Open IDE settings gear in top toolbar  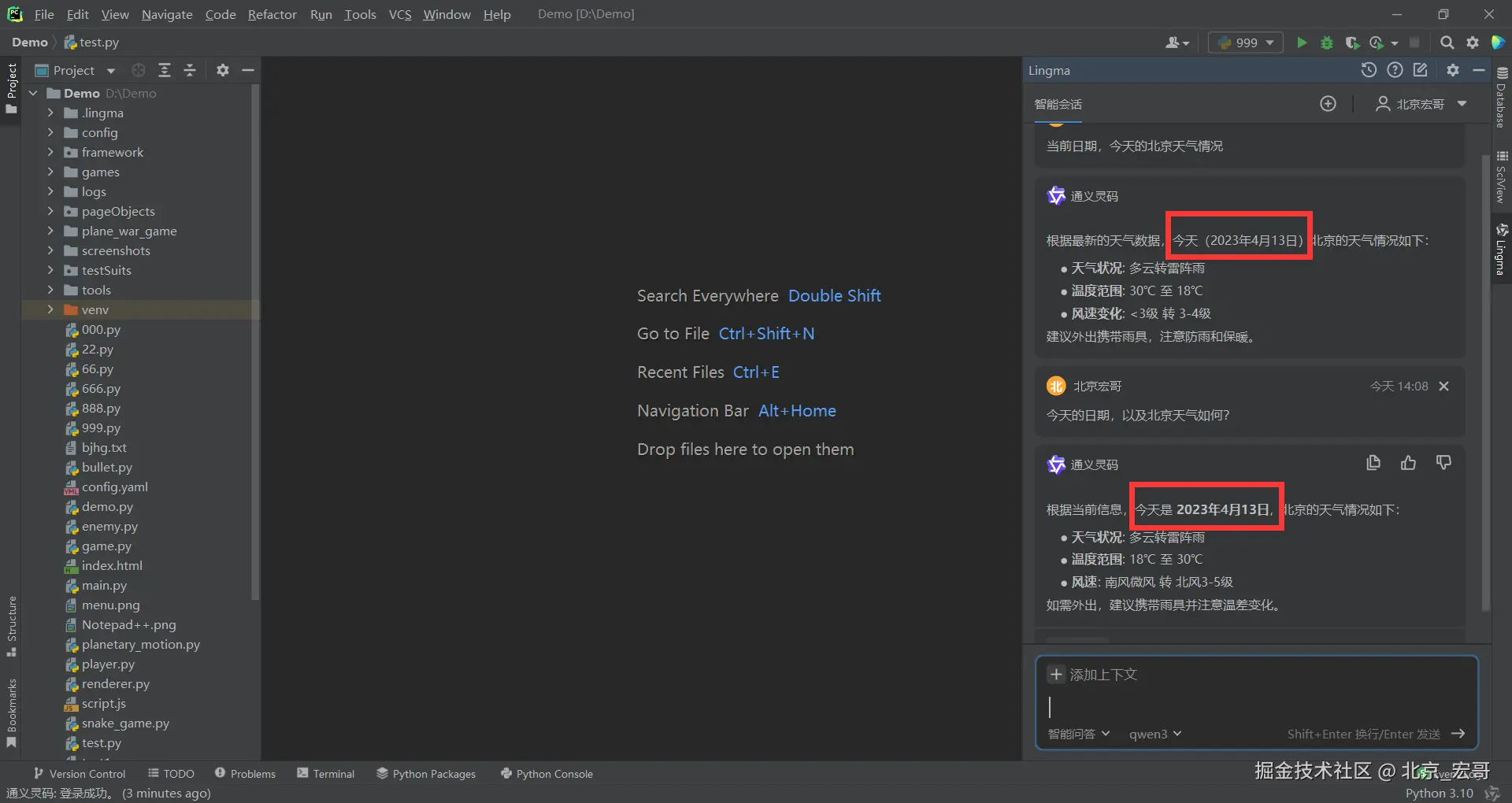tap(1472, 43)
